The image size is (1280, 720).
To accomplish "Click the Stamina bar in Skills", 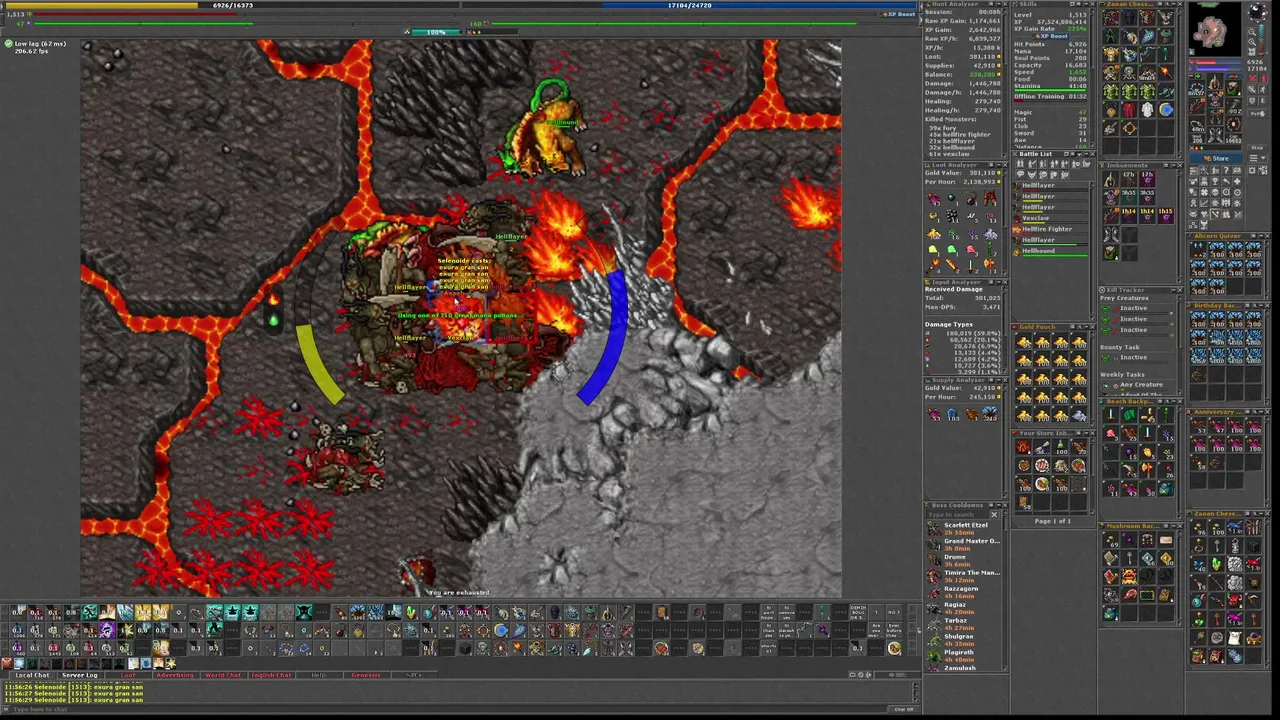I will pos(1050,88).
